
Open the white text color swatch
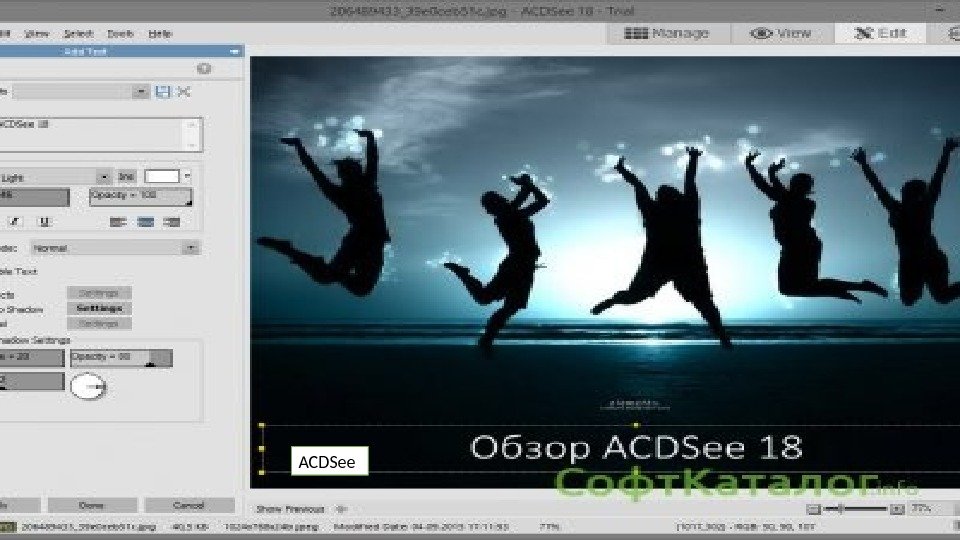pyautogui.click(x=162, y=176)
